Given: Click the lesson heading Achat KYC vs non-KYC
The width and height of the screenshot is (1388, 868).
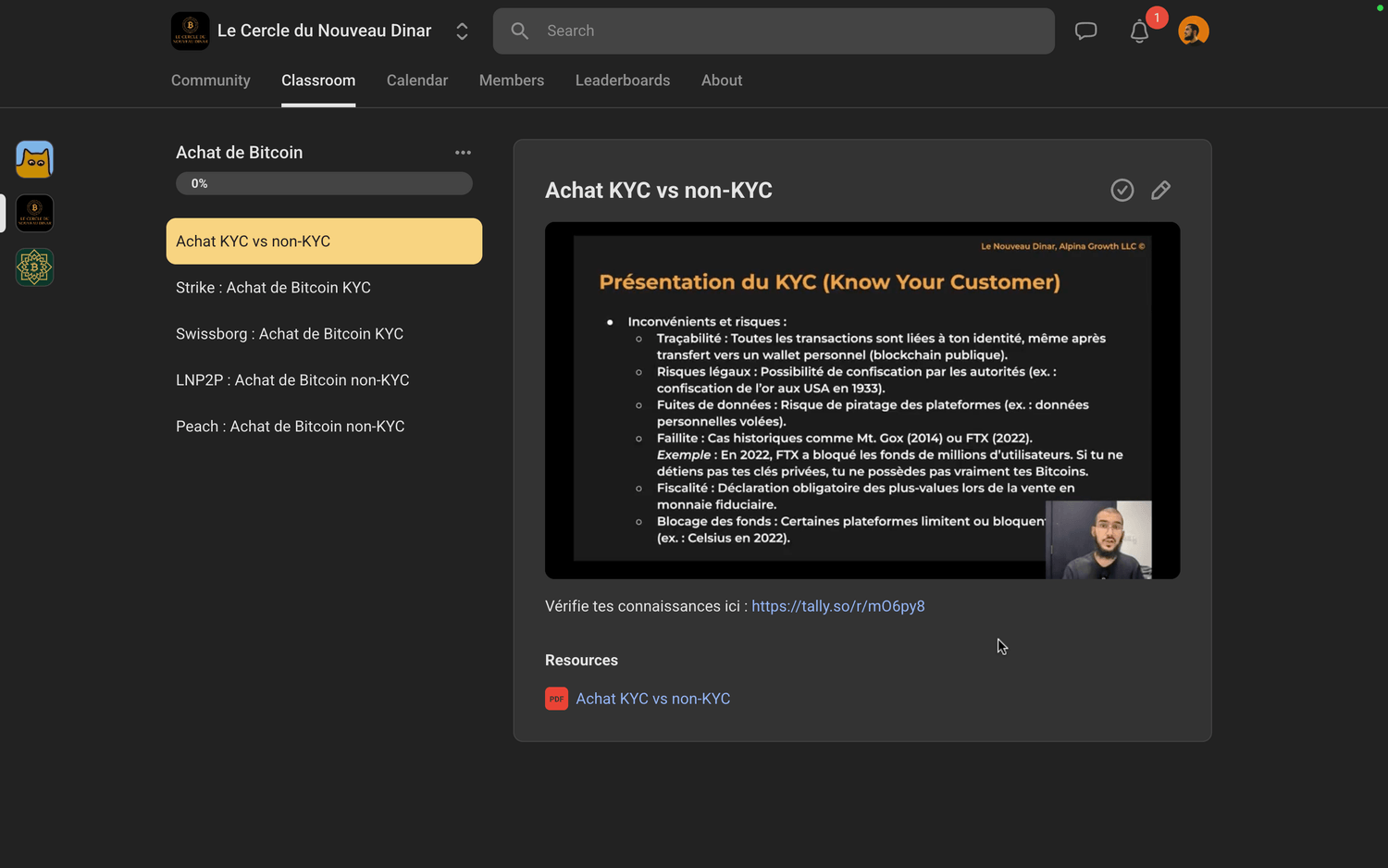Looking at the screenshot, I should pyautogui.click(x=659, y=191).
